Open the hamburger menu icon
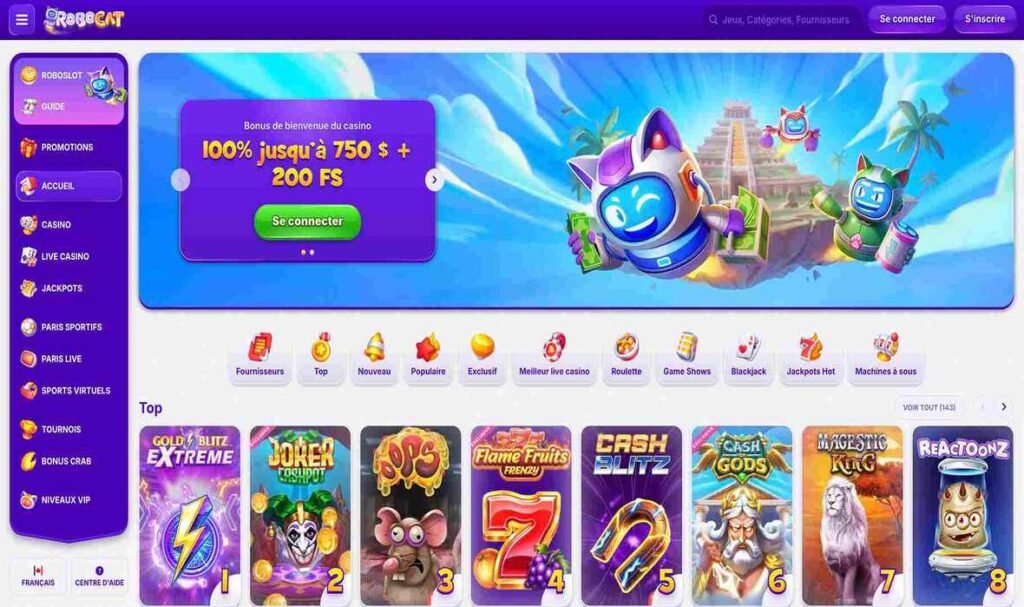 22,20
